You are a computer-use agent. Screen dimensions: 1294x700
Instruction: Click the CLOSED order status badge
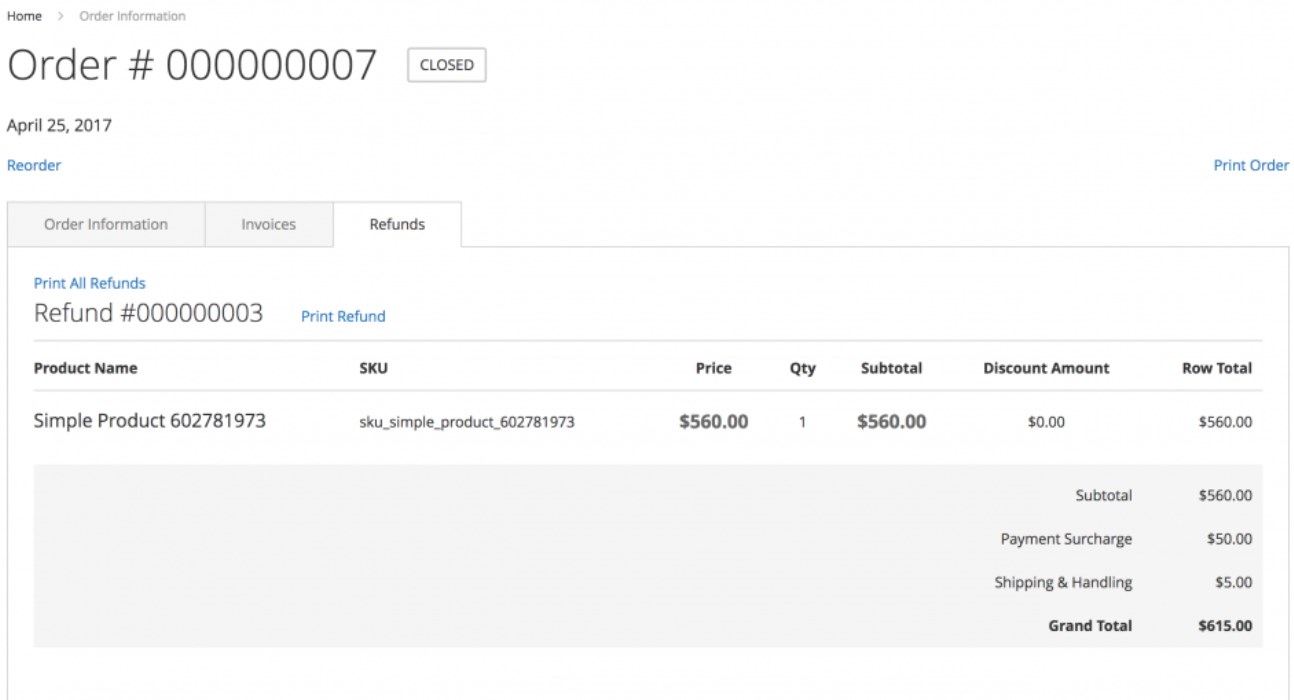click(446, 65)
